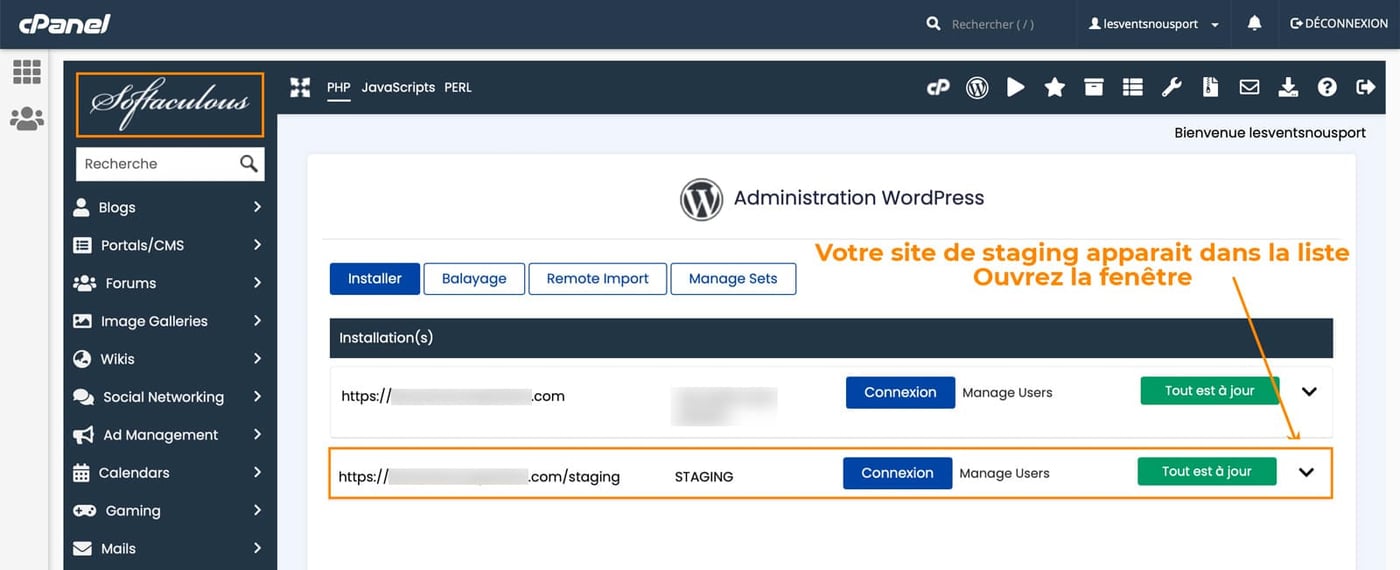The width and height of the screenshot is (1400, 570).
Task: Click the Installer button
Action: point(375,279)
